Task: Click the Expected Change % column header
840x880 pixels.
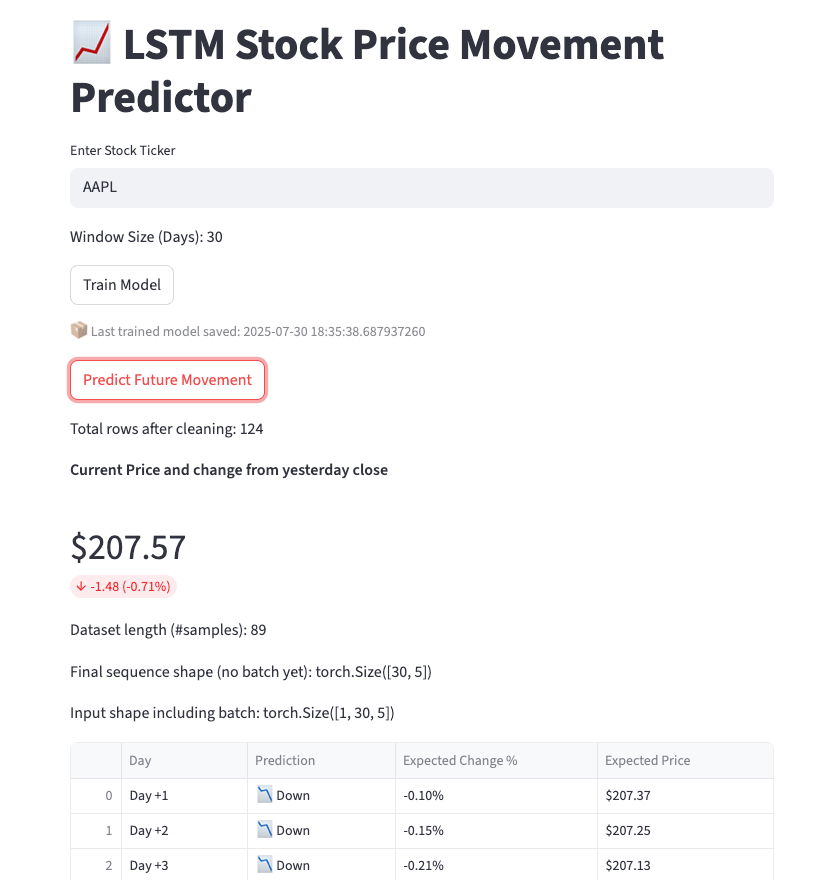Action: coord(460,760)
